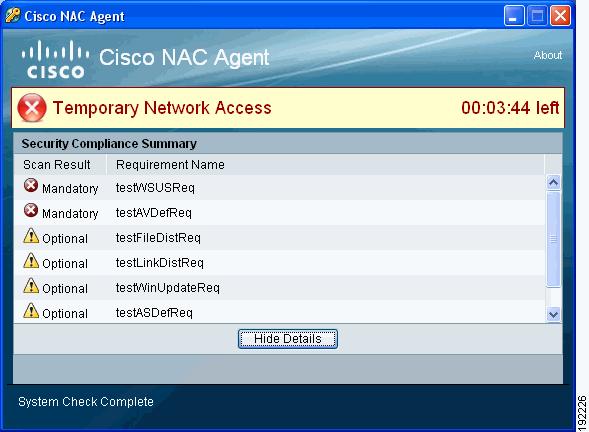Screen dimensions: 589x432
Task: Click the Temporary Network Access heading
Action: coord(162,108)
